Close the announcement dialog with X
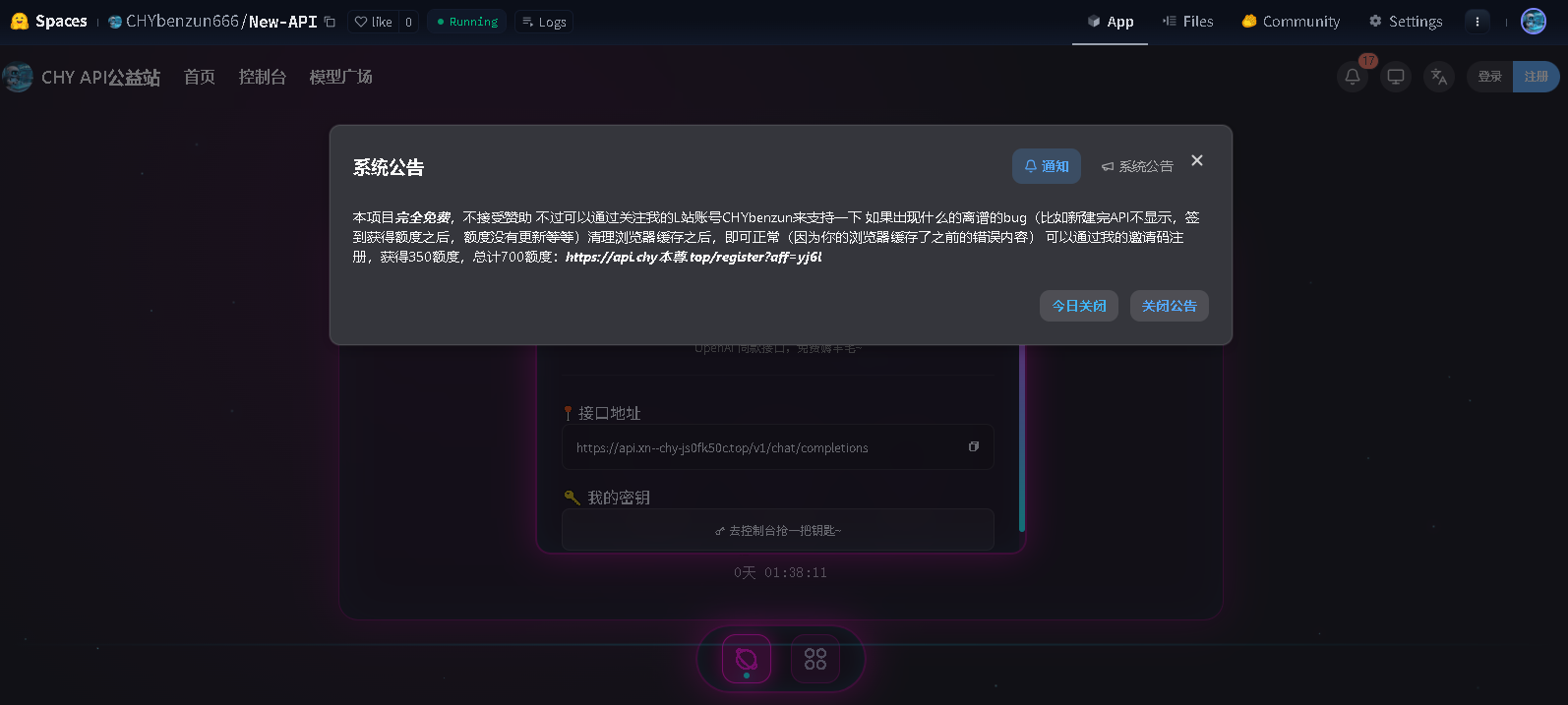1568x705 pixels. click(x=1197, y=160)
